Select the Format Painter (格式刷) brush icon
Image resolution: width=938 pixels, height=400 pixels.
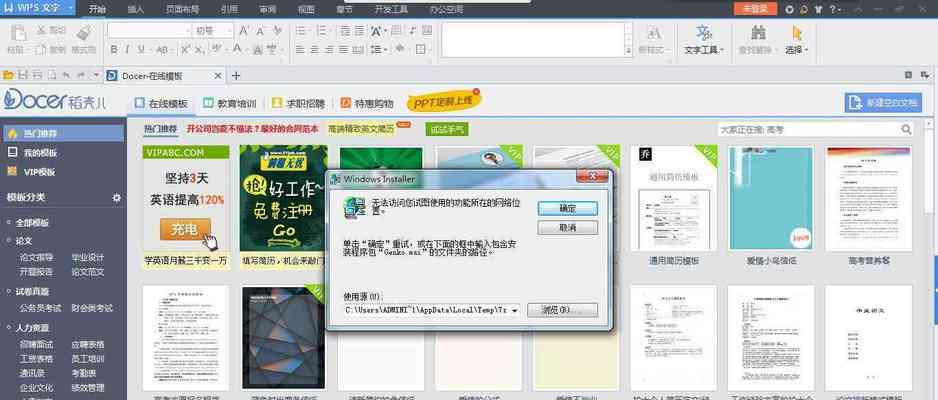coord(83,33)
